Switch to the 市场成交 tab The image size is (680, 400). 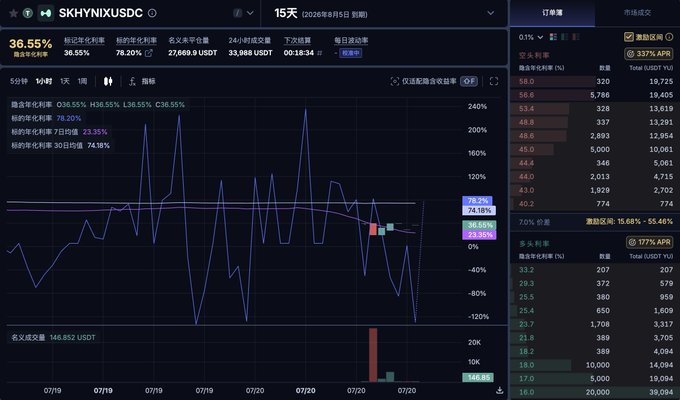637,13
